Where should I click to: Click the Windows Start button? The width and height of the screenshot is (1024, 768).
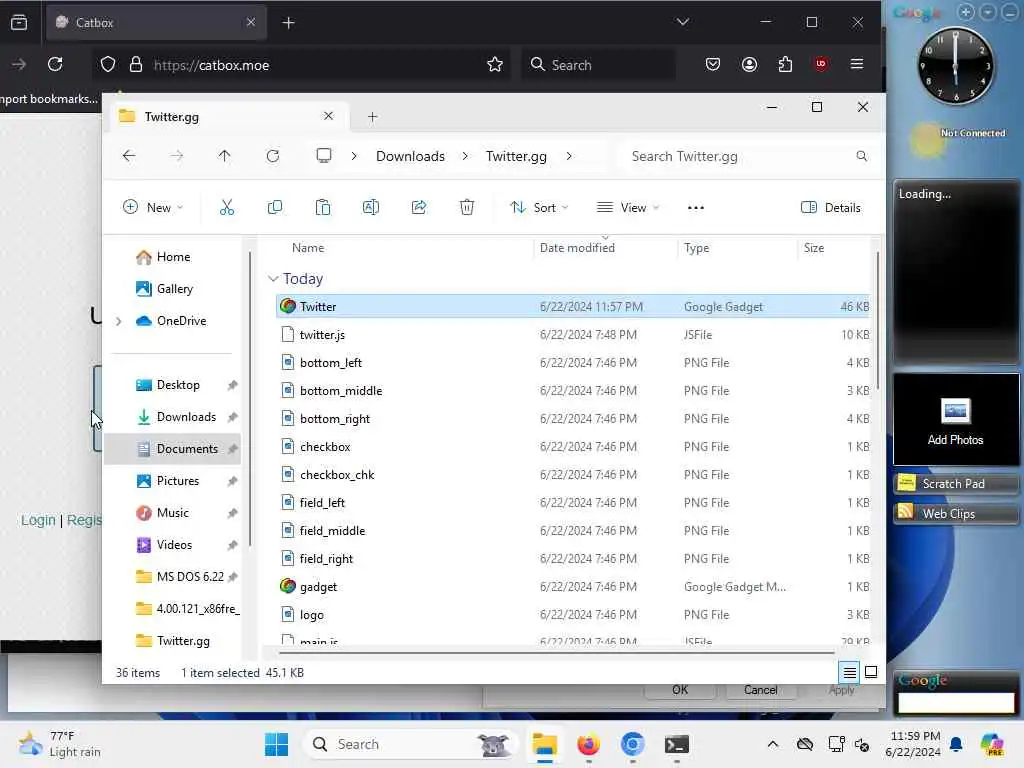(276, 744)
